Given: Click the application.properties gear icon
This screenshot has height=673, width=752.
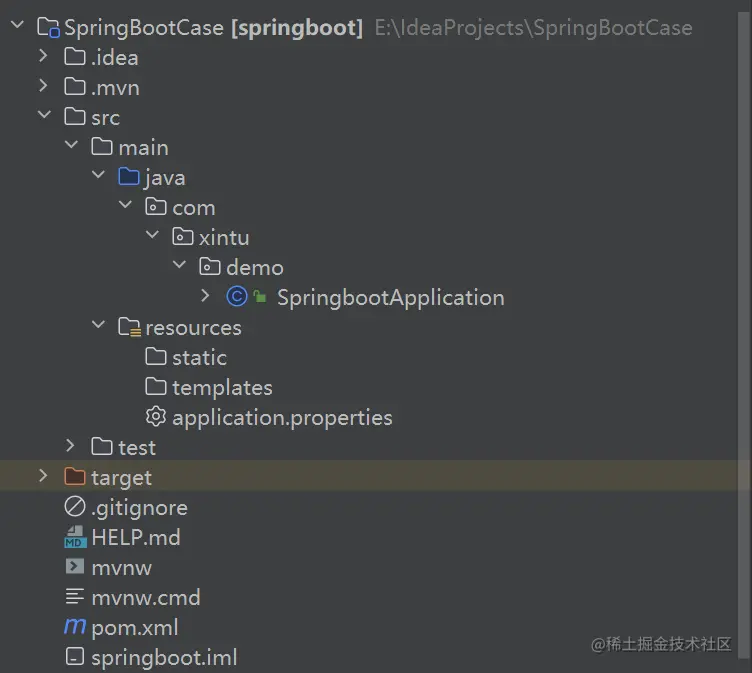Looking at the screenshot, I should coord(155,417).
